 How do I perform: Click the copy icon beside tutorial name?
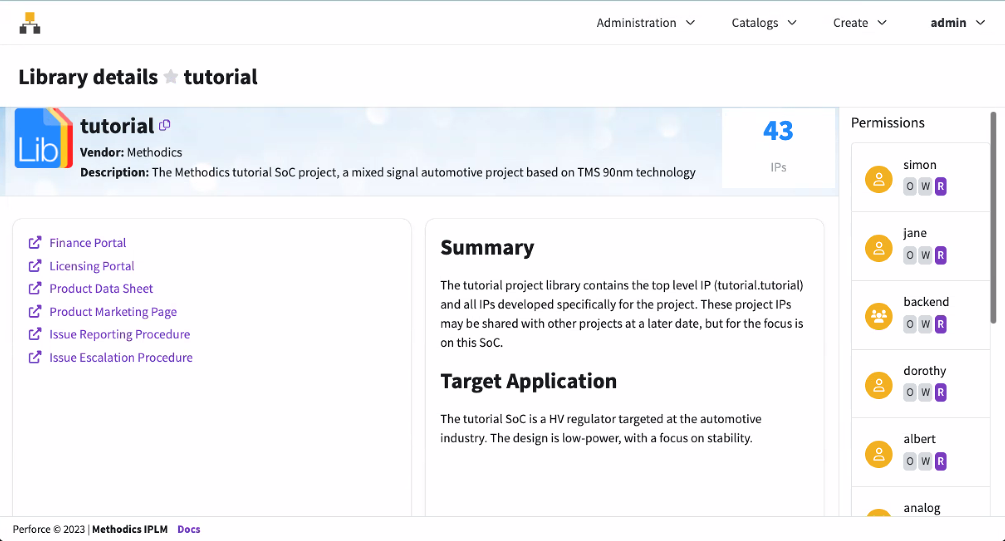click(x=165, y=125)
